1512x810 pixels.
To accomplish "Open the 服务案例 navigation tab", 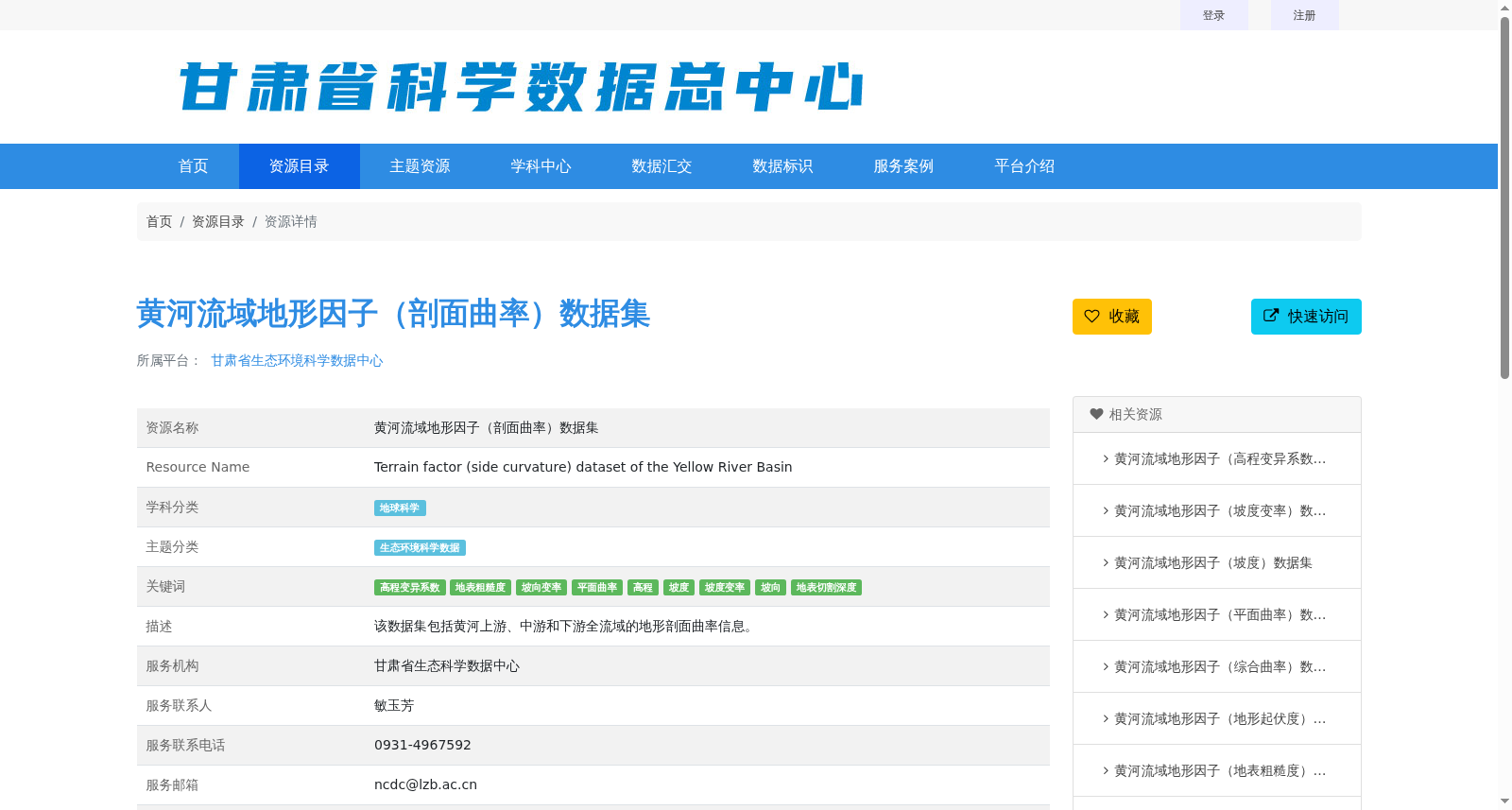I will (x=904, y=166).
